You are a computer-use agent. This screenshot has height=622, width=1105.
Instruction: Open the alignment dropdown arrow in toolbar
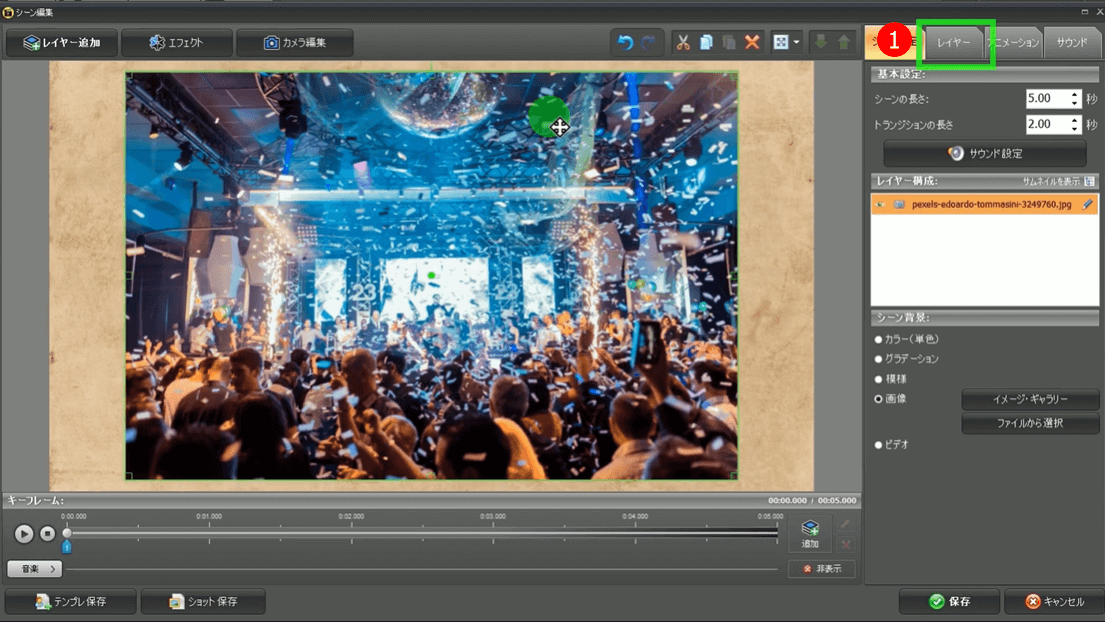797,43
